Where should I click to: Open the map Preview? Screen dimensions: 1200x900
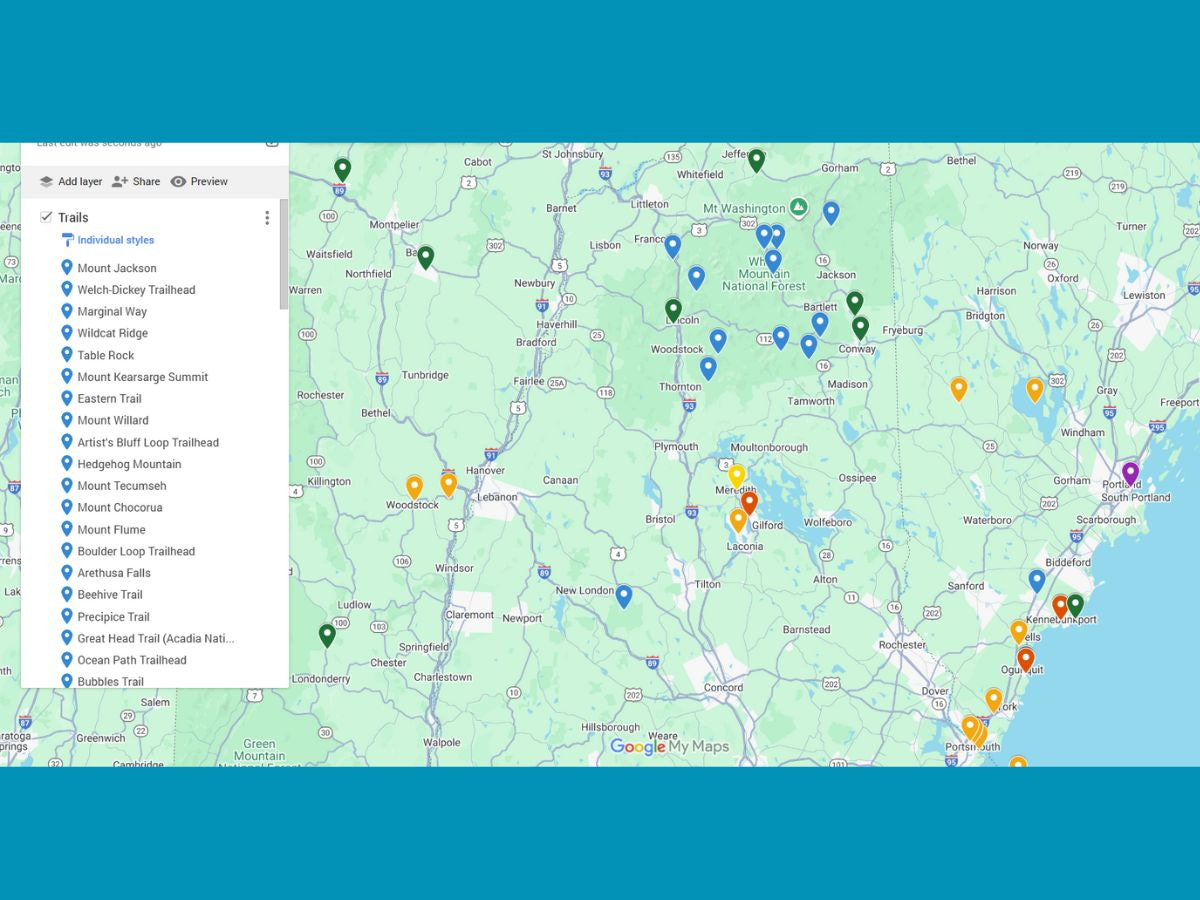[x=199, y=182]
